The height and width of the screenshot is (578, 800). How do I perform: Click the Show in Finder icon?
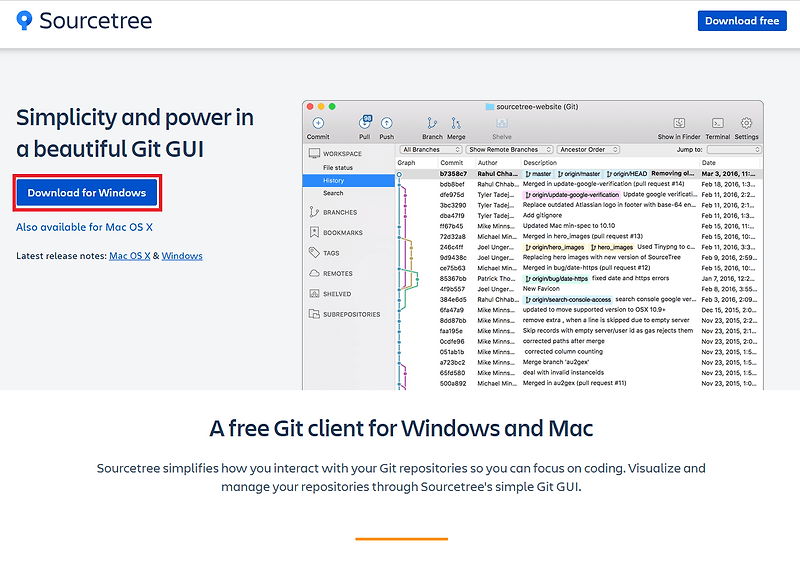click(x=680, y=121)
